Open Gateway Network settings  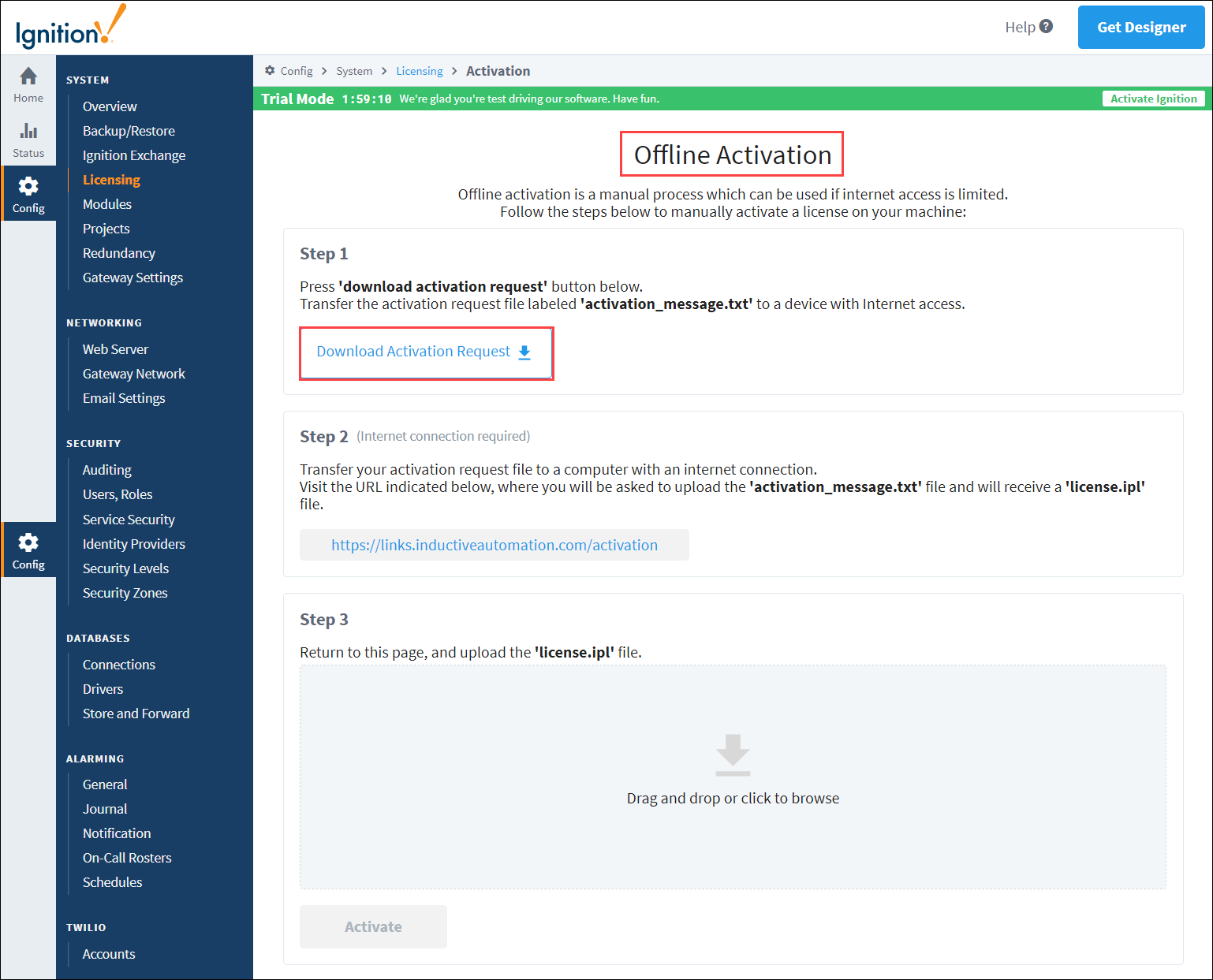tap(134, 374)
